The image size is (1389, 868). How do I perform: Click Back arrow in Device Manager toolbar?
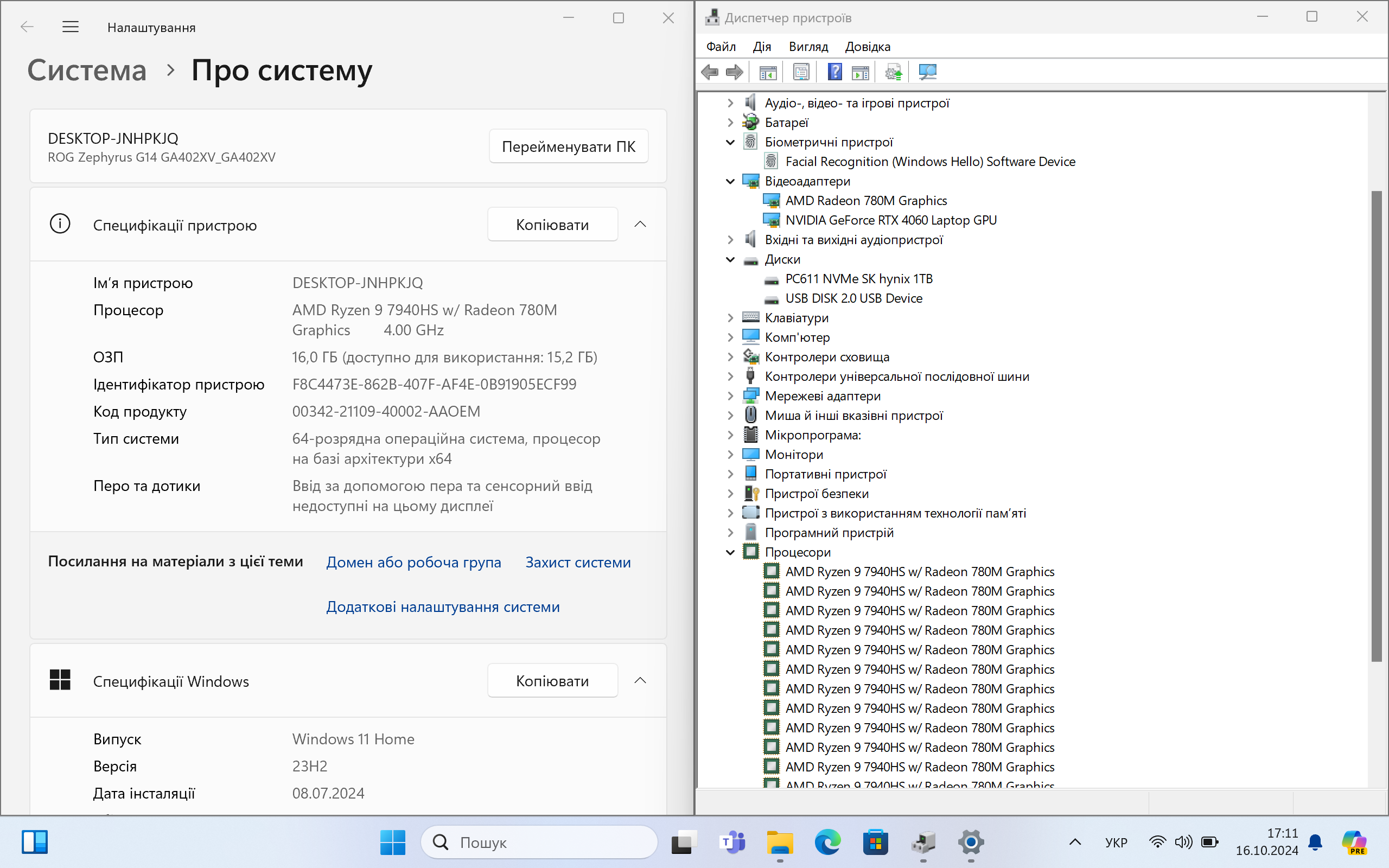tap(710, 72)
